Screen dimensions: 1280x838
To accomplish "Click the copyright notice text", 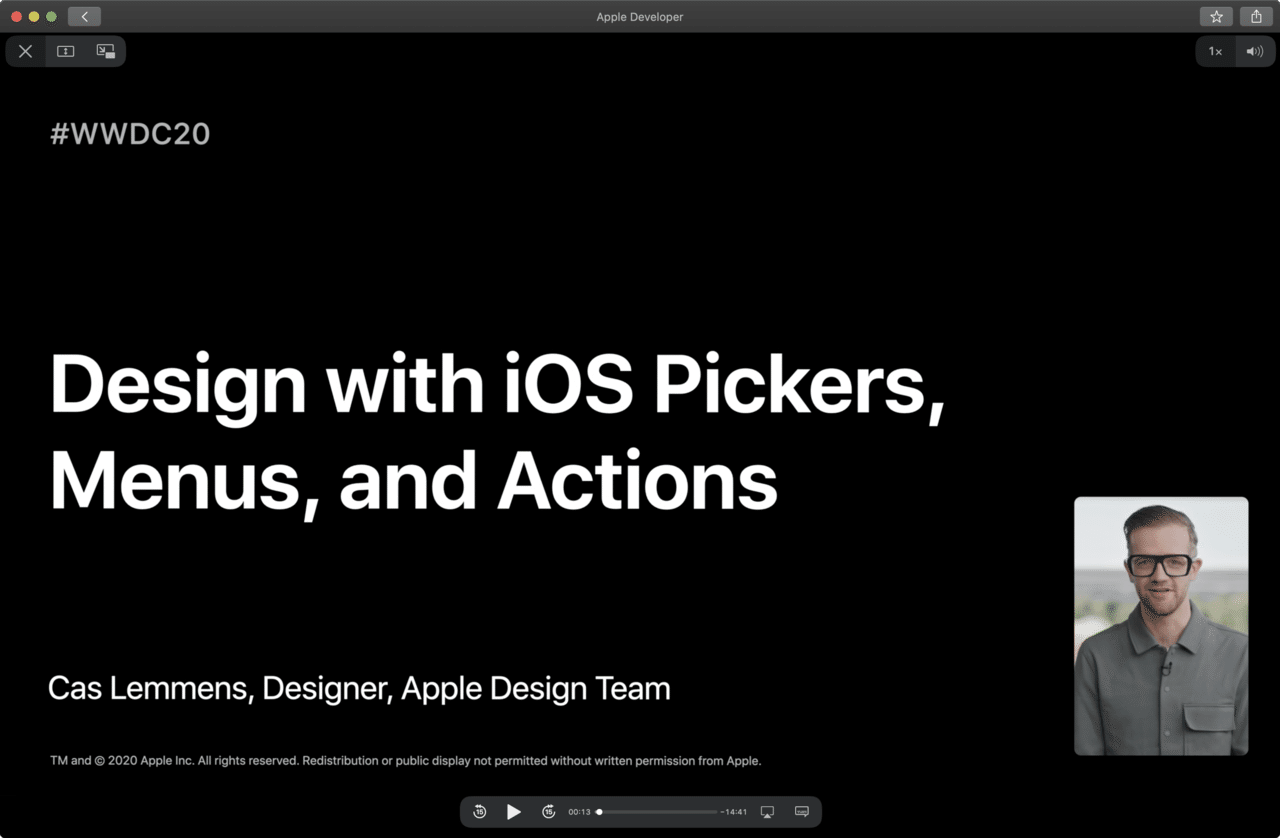I will (x=406, y=761).
